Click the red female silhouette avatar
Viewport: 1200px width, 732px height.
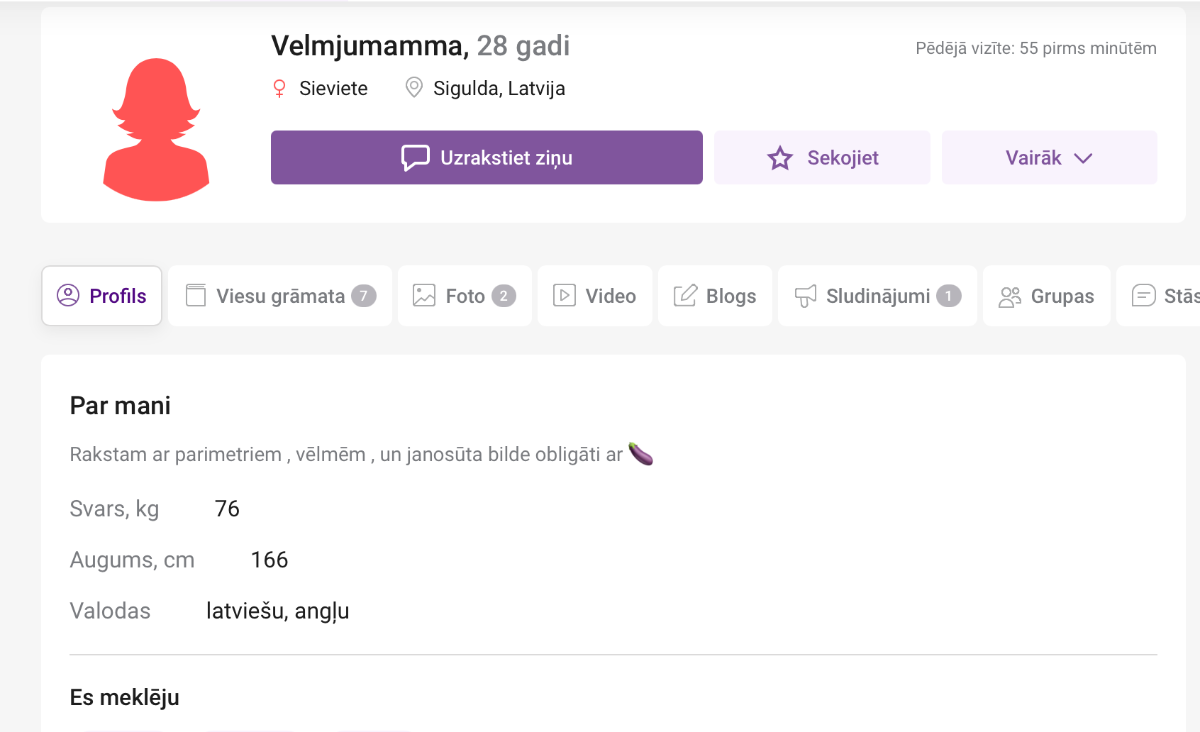tap(156, 130)
